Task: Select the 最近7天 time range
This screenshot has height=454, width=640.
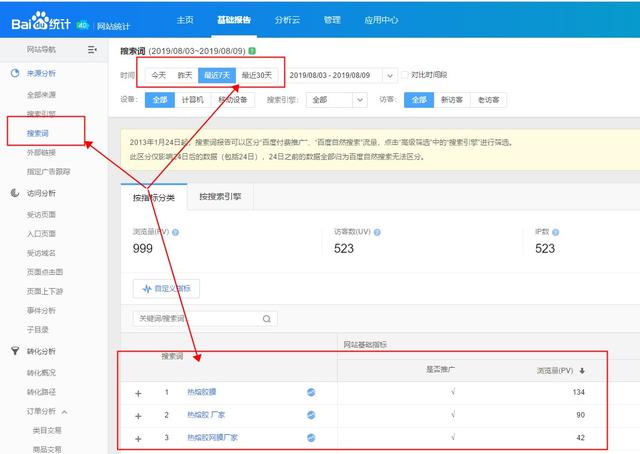Action: point(217,76)
